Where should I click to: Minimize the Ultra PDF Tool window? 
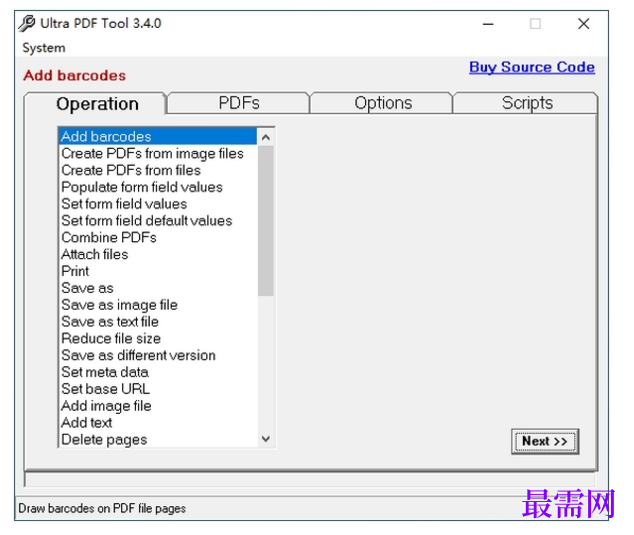tap(488, 24)
